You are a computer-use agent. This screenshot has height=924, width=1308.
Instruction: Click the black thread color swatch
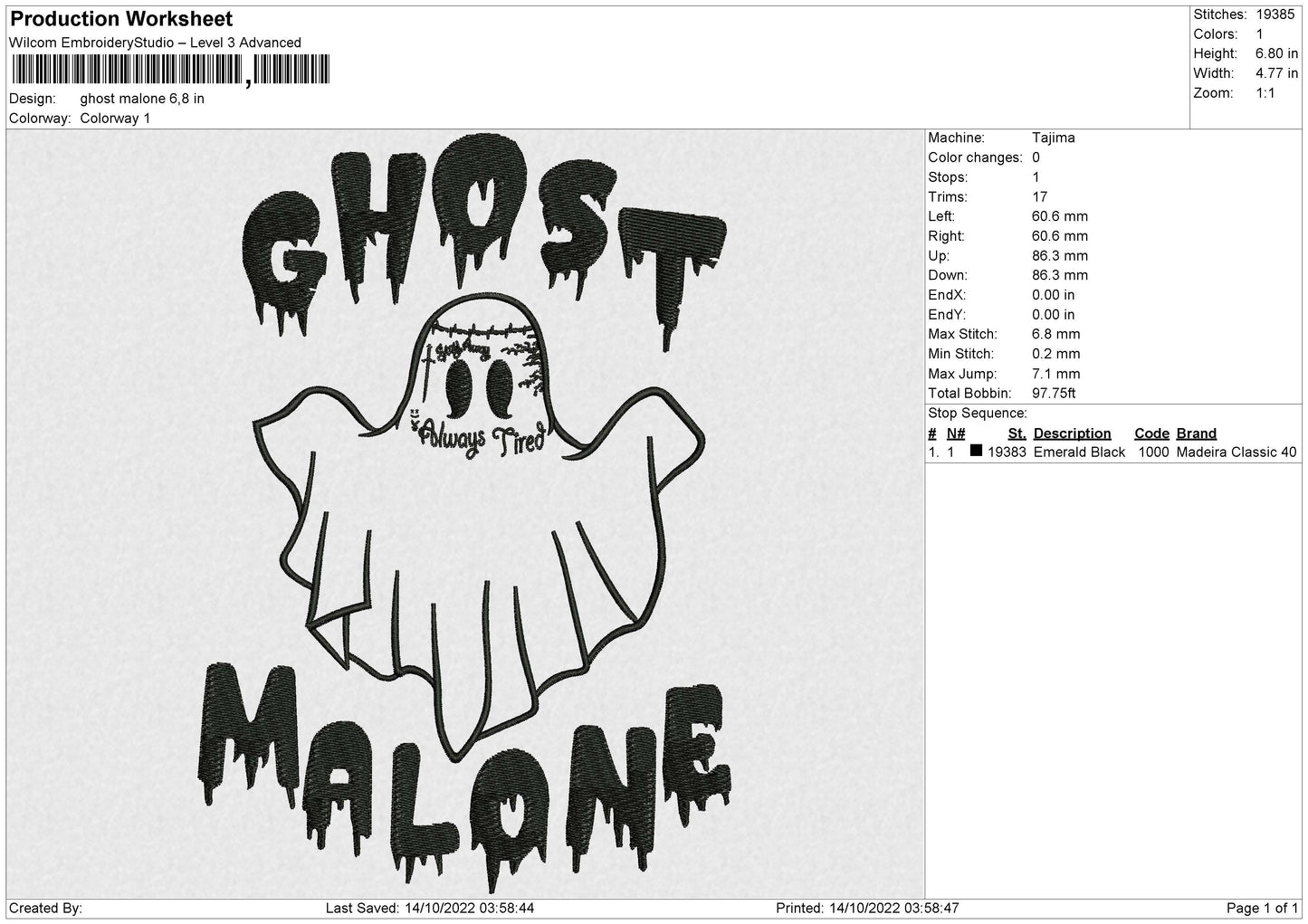[x=976, y=451]
